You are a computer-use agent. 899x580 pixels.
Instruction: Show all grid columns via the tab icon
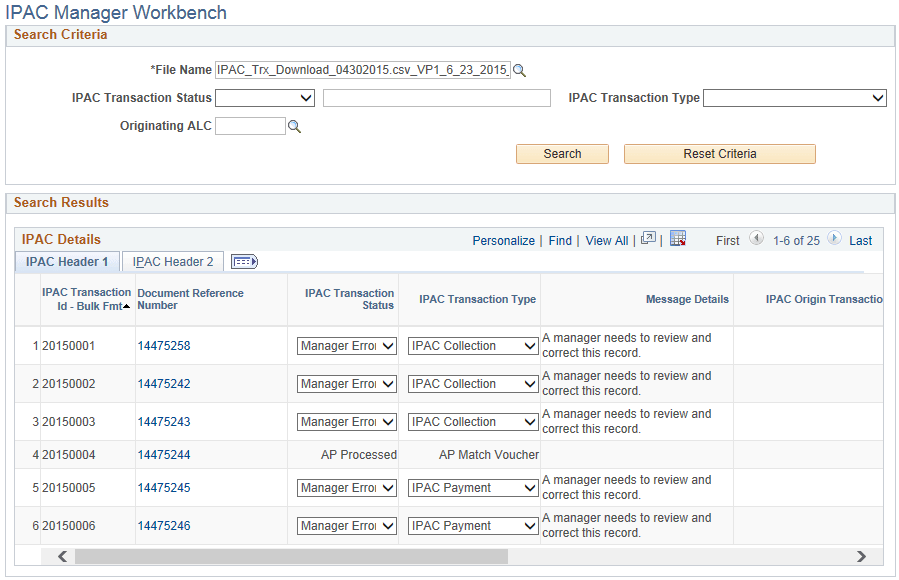243,261
